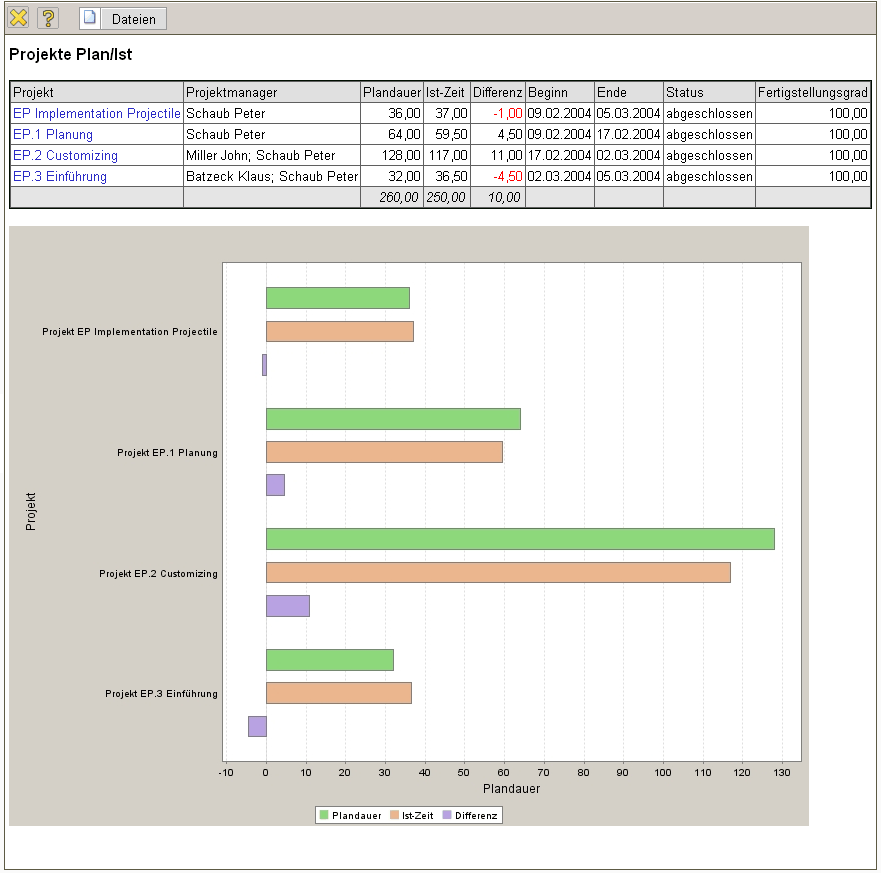
Task: Click the Fertigstellungsgrad column header
Action: click(x=812, y=93)
